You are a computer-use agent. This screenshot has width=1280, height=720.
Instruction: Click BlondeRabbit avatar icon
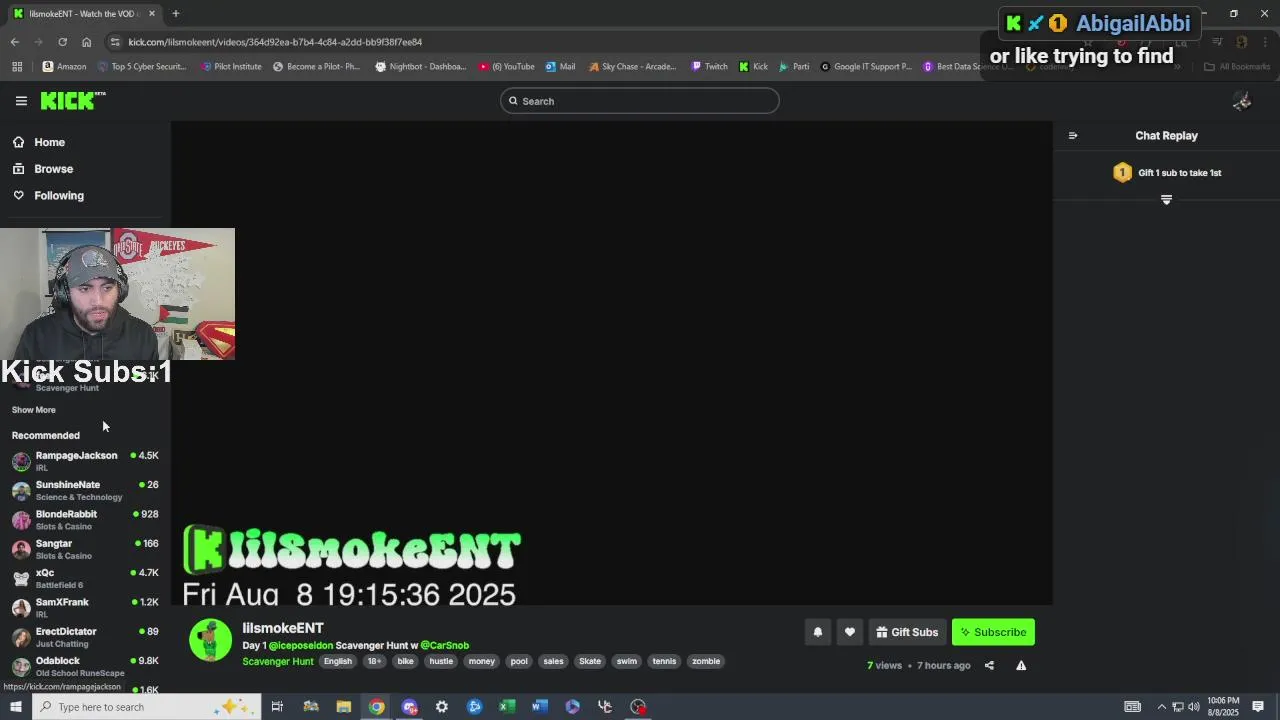pos(21,520)
